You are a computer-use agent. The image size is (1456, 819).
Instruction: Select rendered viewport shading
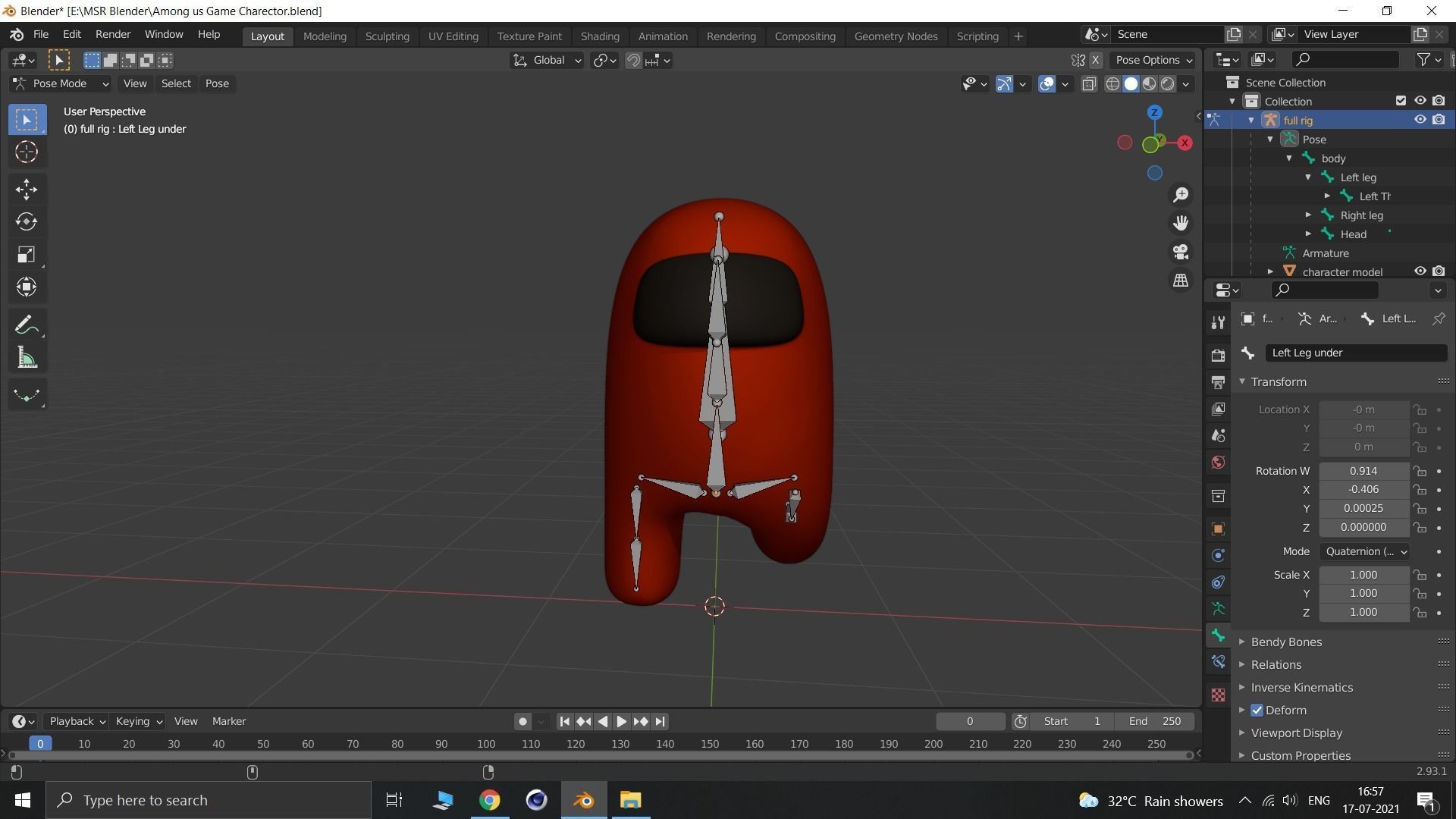1168,83
